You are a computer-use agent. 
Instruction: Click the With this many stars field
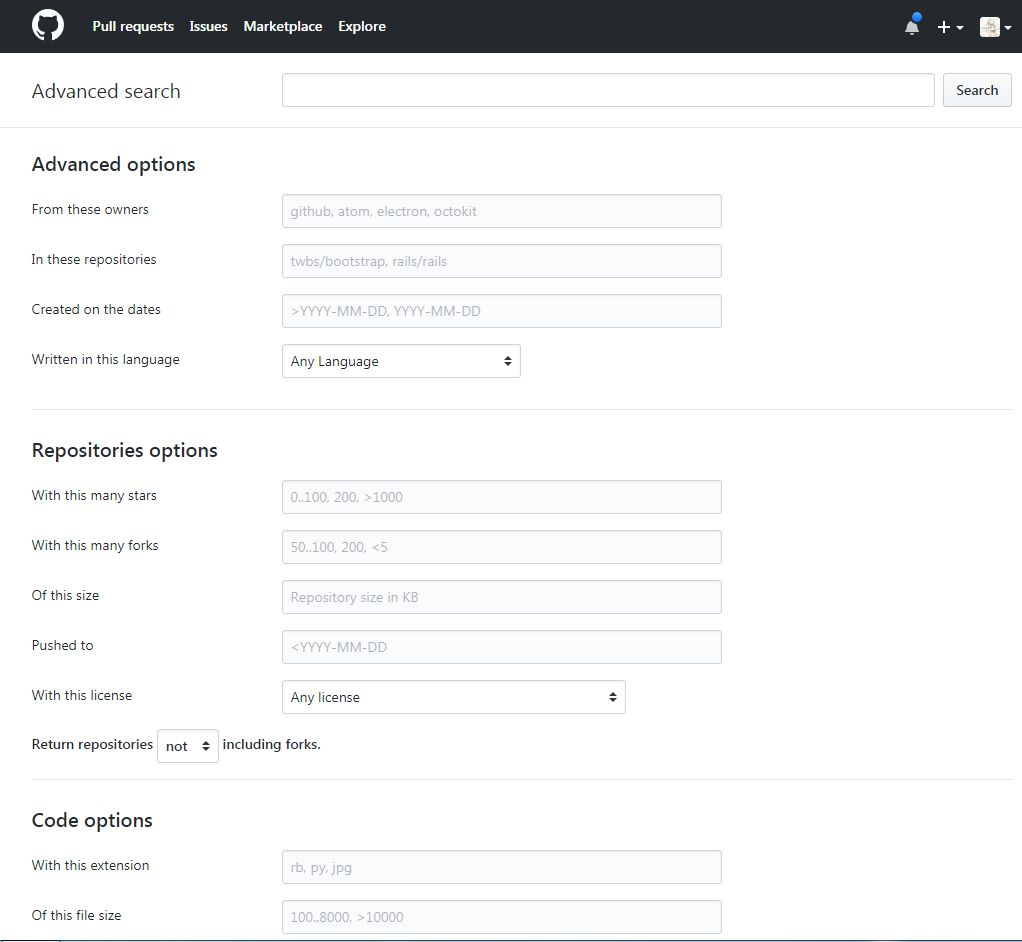(x=502, y=497)
